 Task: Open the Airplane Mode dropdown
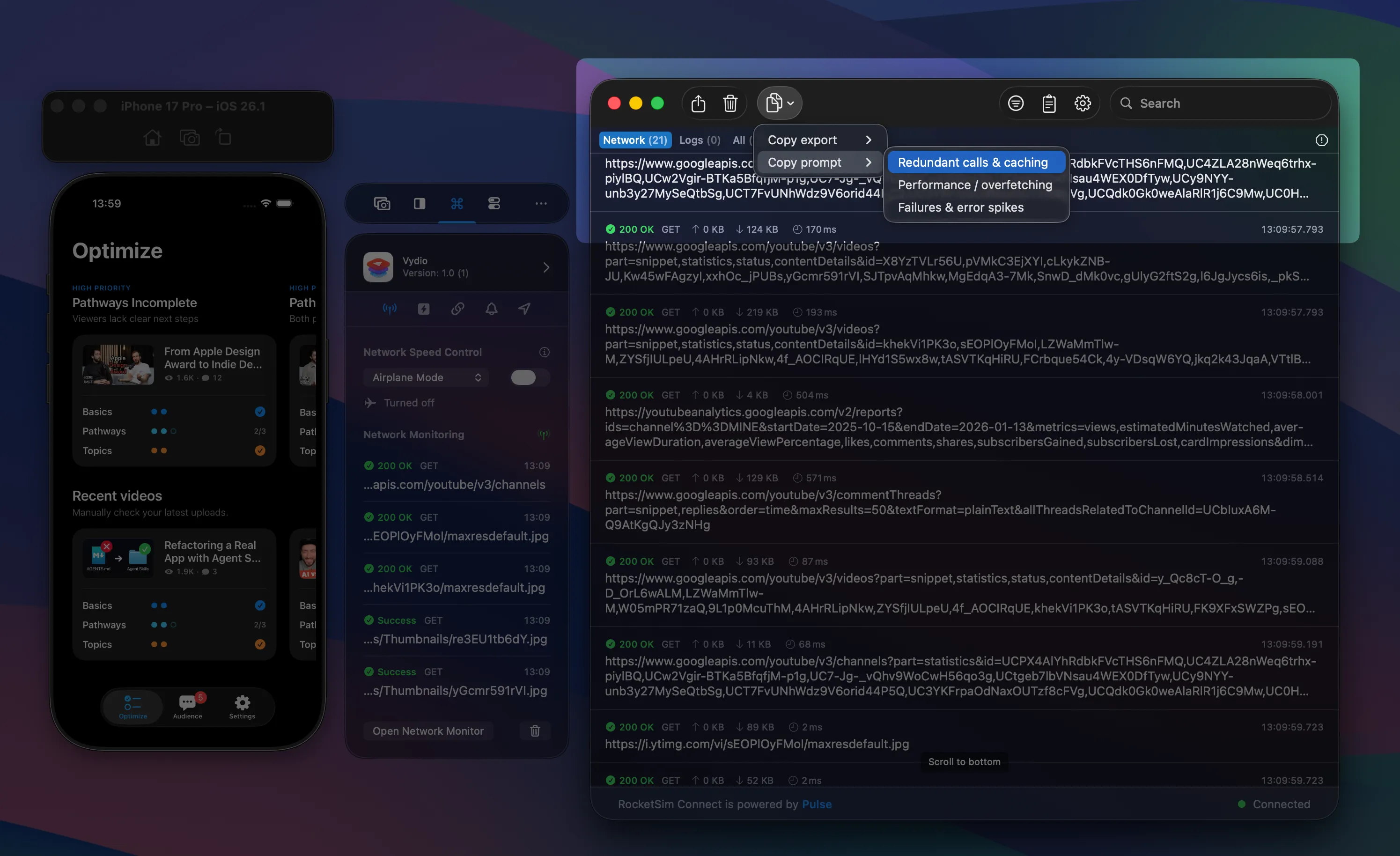[x=426, y=377]
